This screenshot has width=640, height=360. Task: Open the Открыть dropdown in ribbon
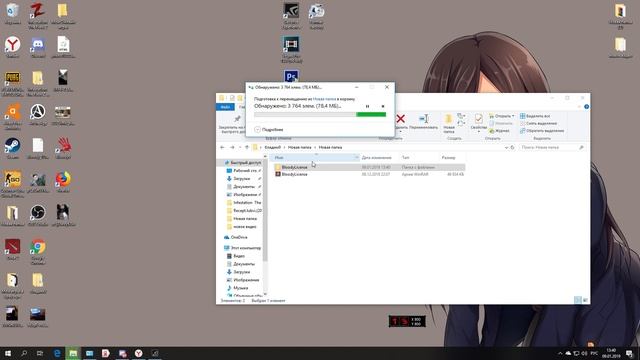click(502, 116)
